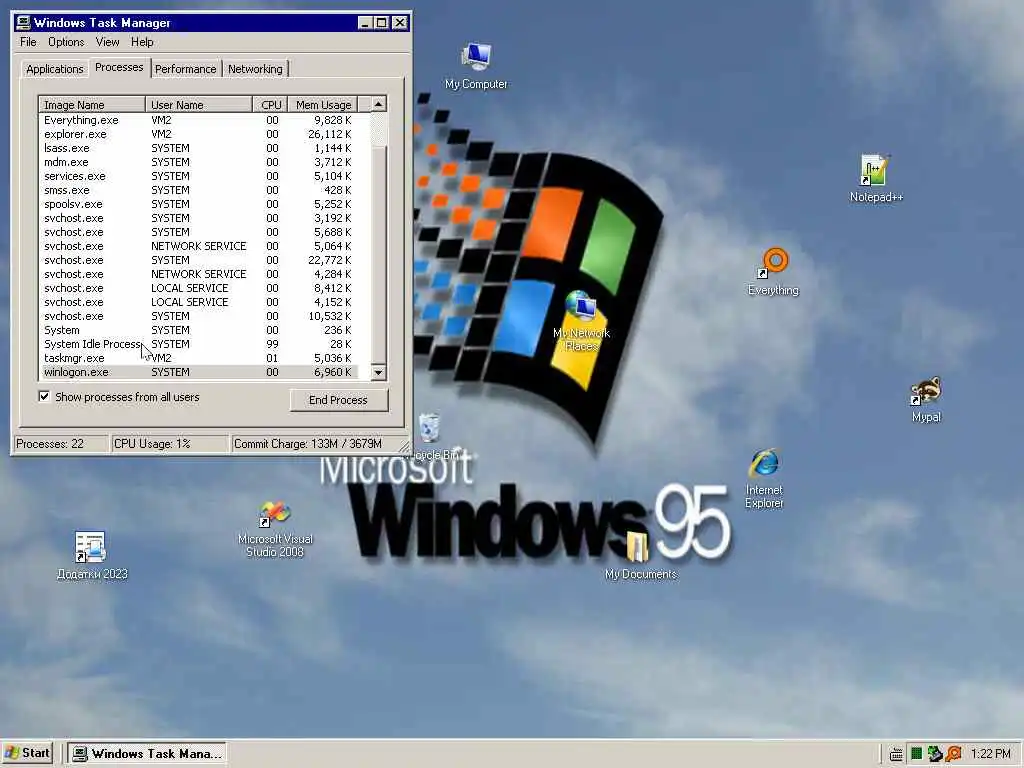Switch to the Applications tab
Screen dimensions: 1024x768
click(55, 69)
